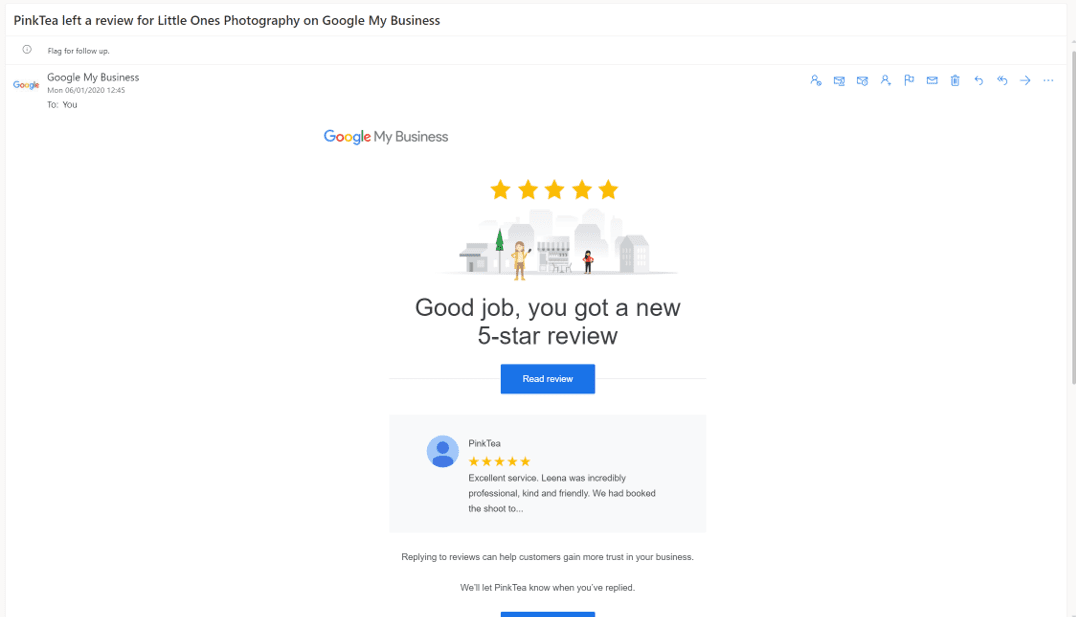Open more actions ellipsis menu
Screen dimensions: 1076x617
click(1048, 80)
